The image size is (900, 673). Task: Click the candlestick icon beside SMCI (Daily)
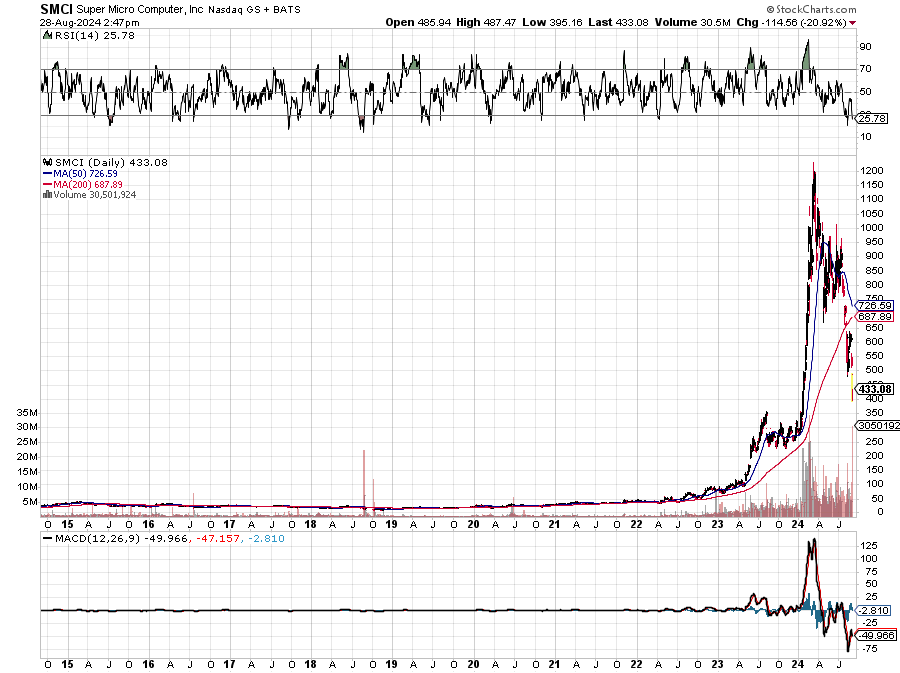pos(48,162)
